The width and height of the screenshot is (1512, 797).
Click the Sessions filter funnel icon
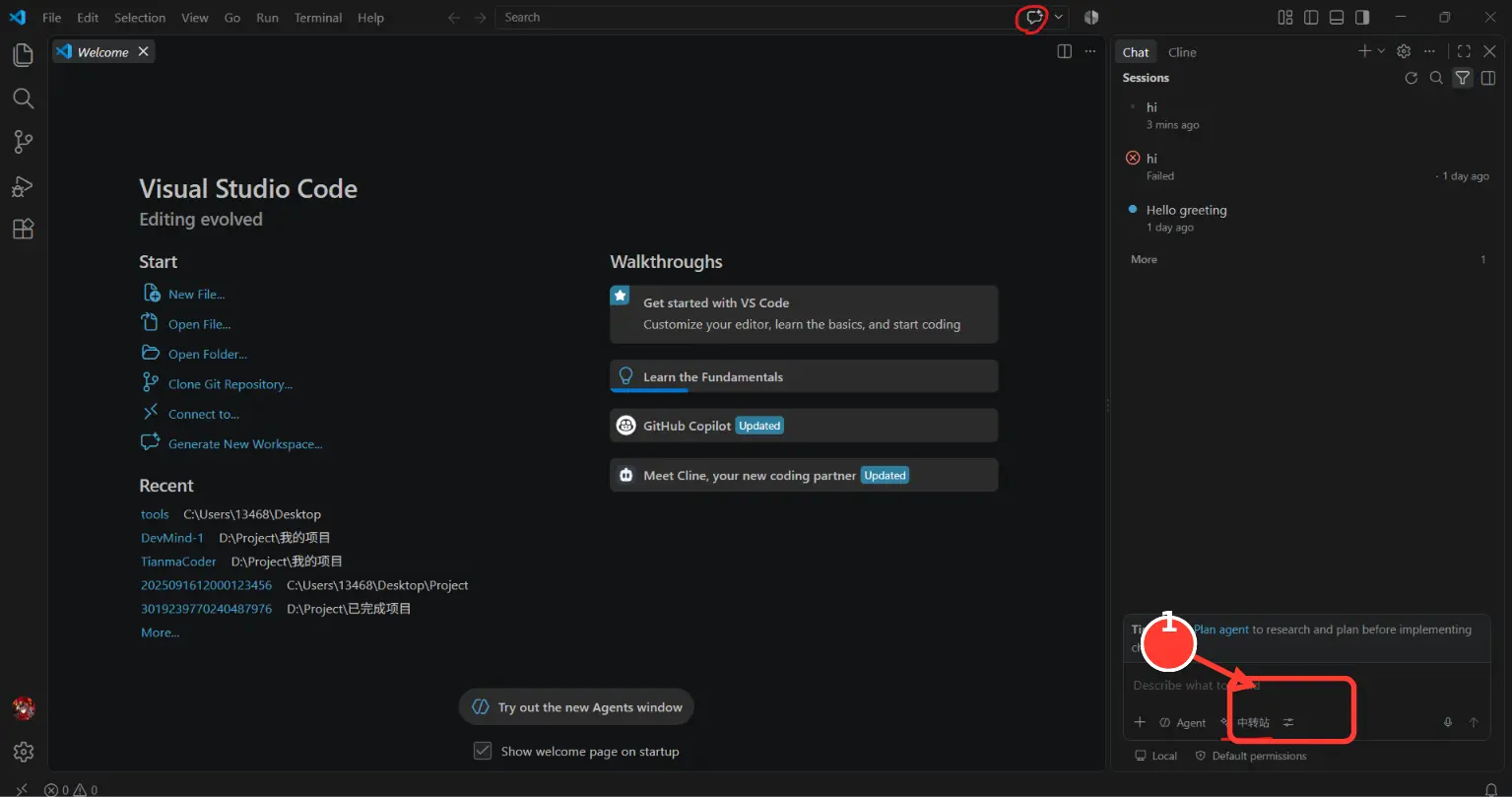(x=1463, y=78)
